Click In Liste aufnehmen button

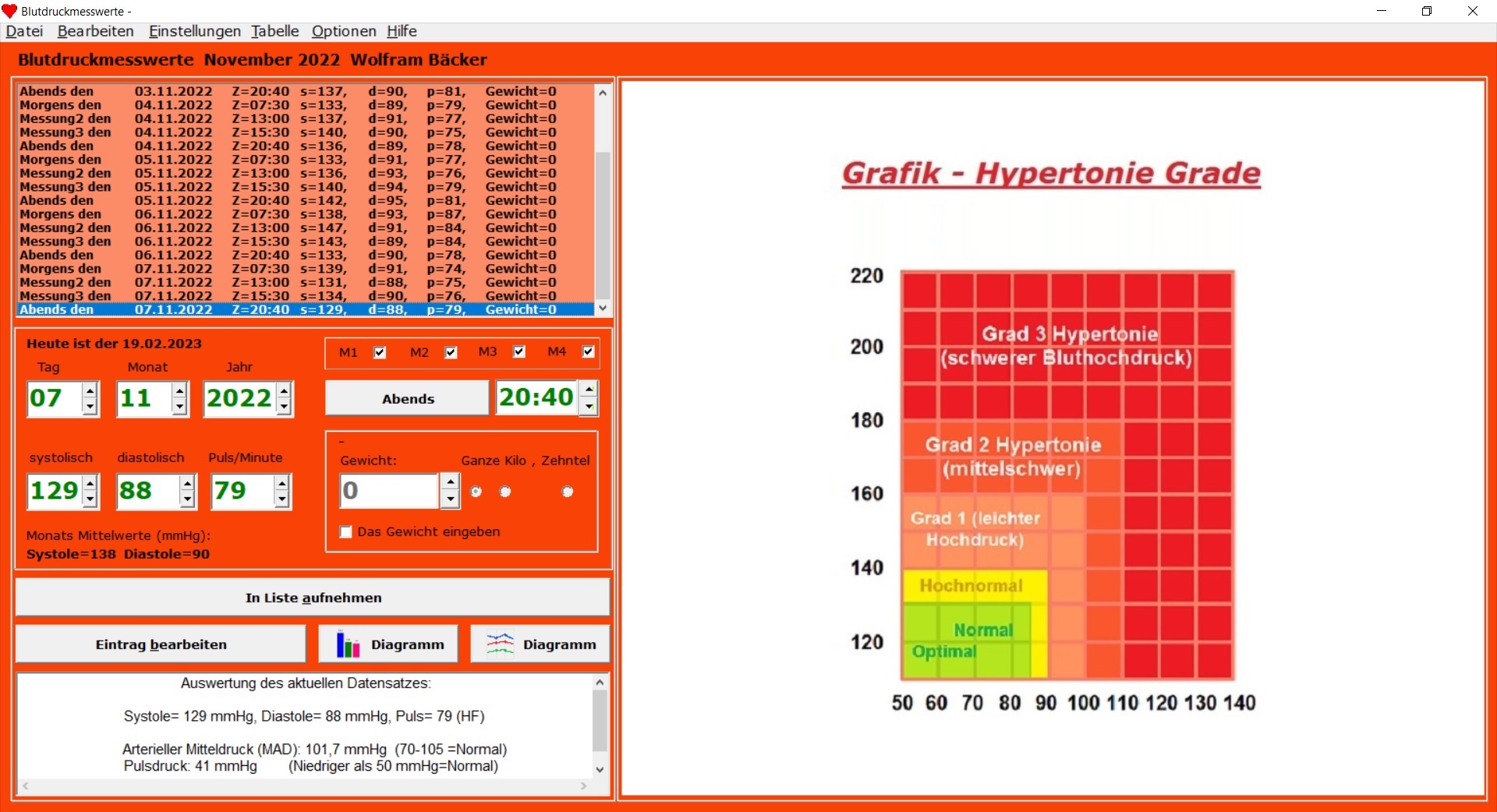(313, 598)
